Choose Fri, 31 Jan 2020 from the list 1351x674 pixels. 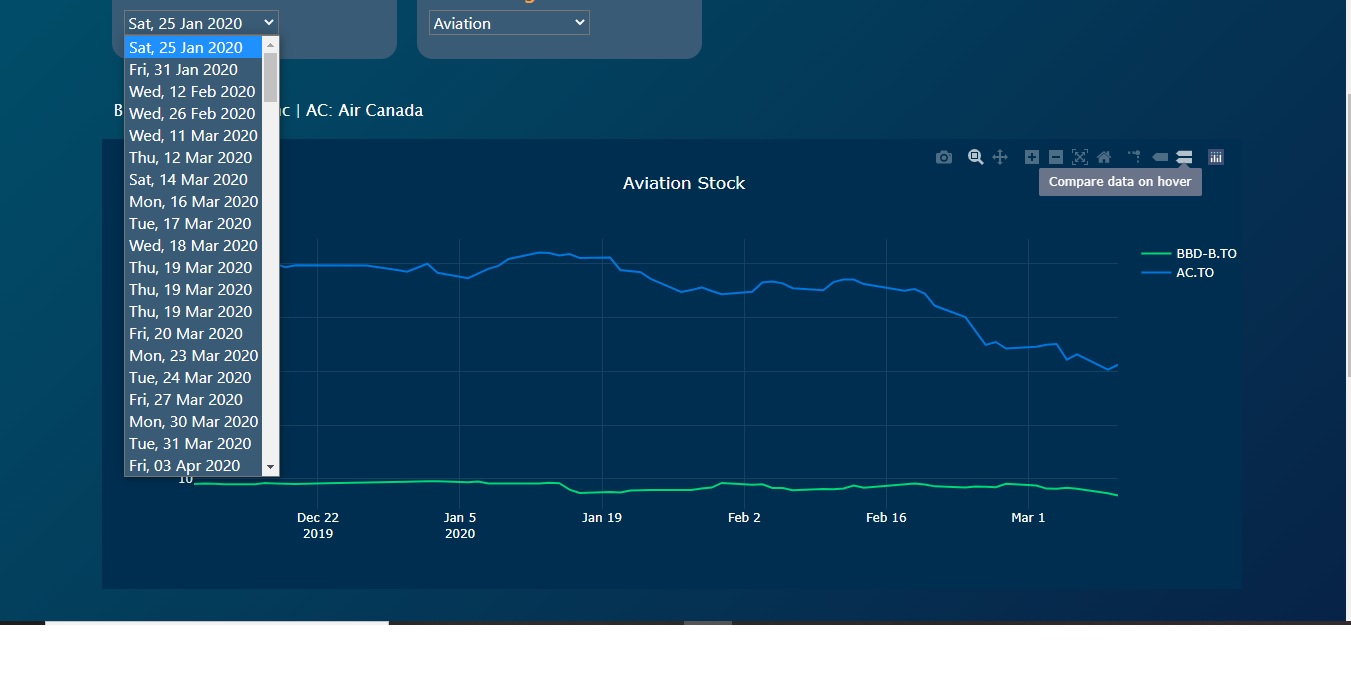[183, 69]
